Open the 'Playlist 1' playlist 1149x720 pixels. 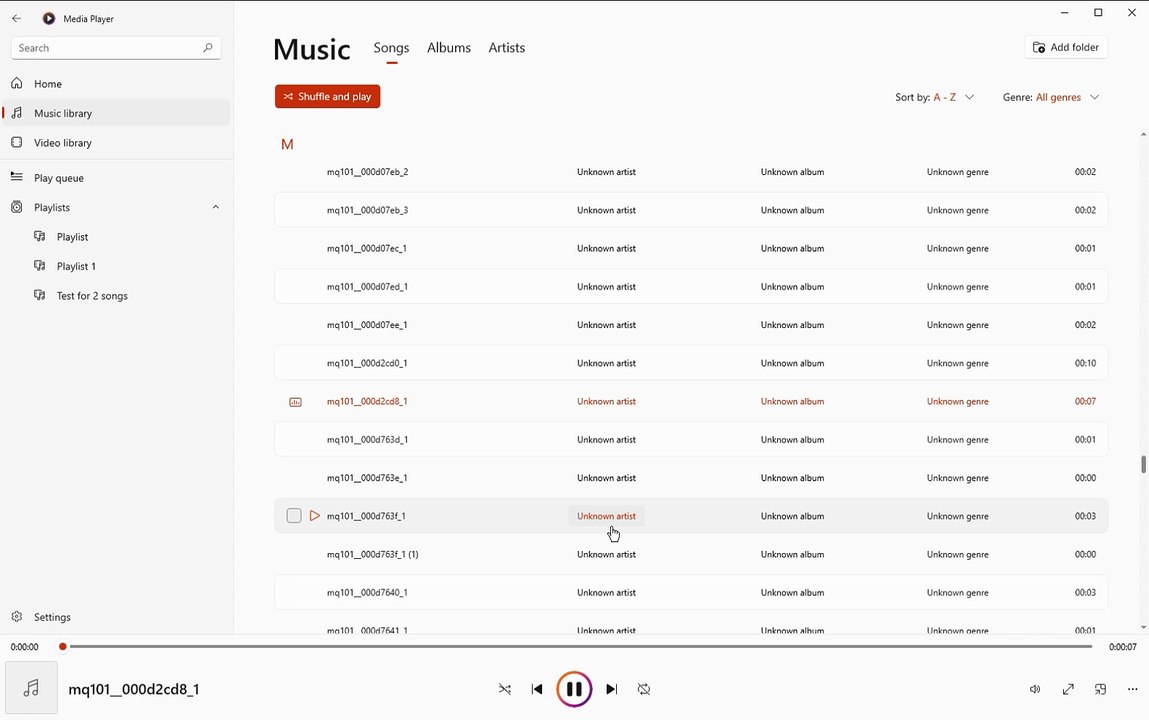(x=117, y=266)
